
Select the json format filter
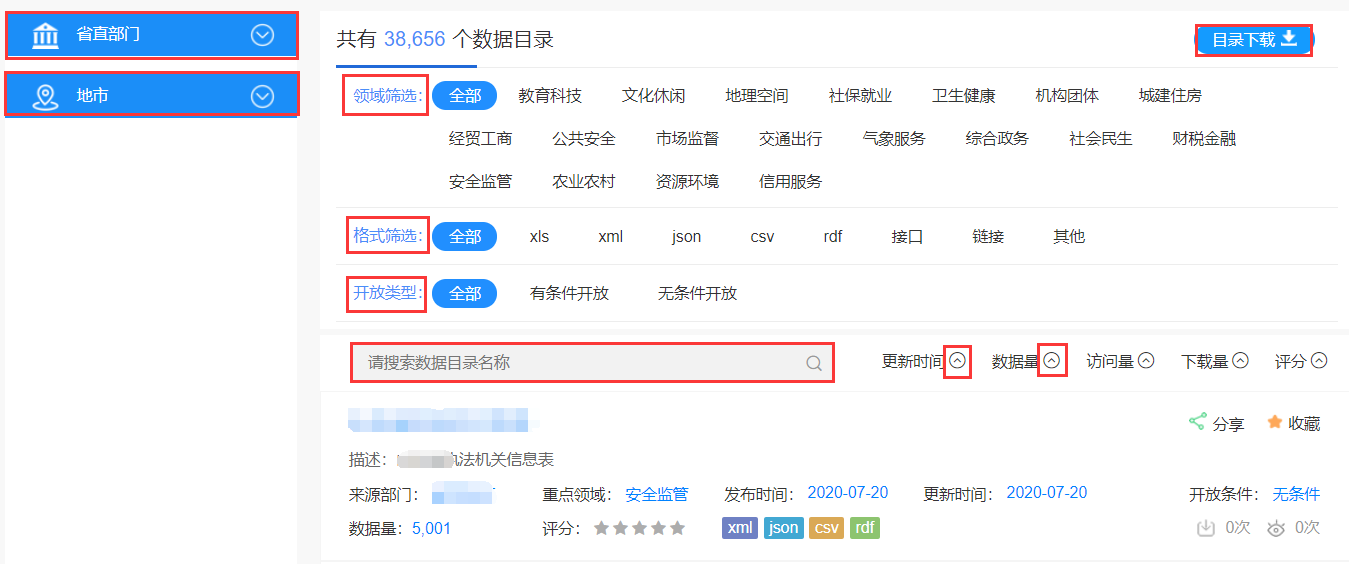click(686, 237)
